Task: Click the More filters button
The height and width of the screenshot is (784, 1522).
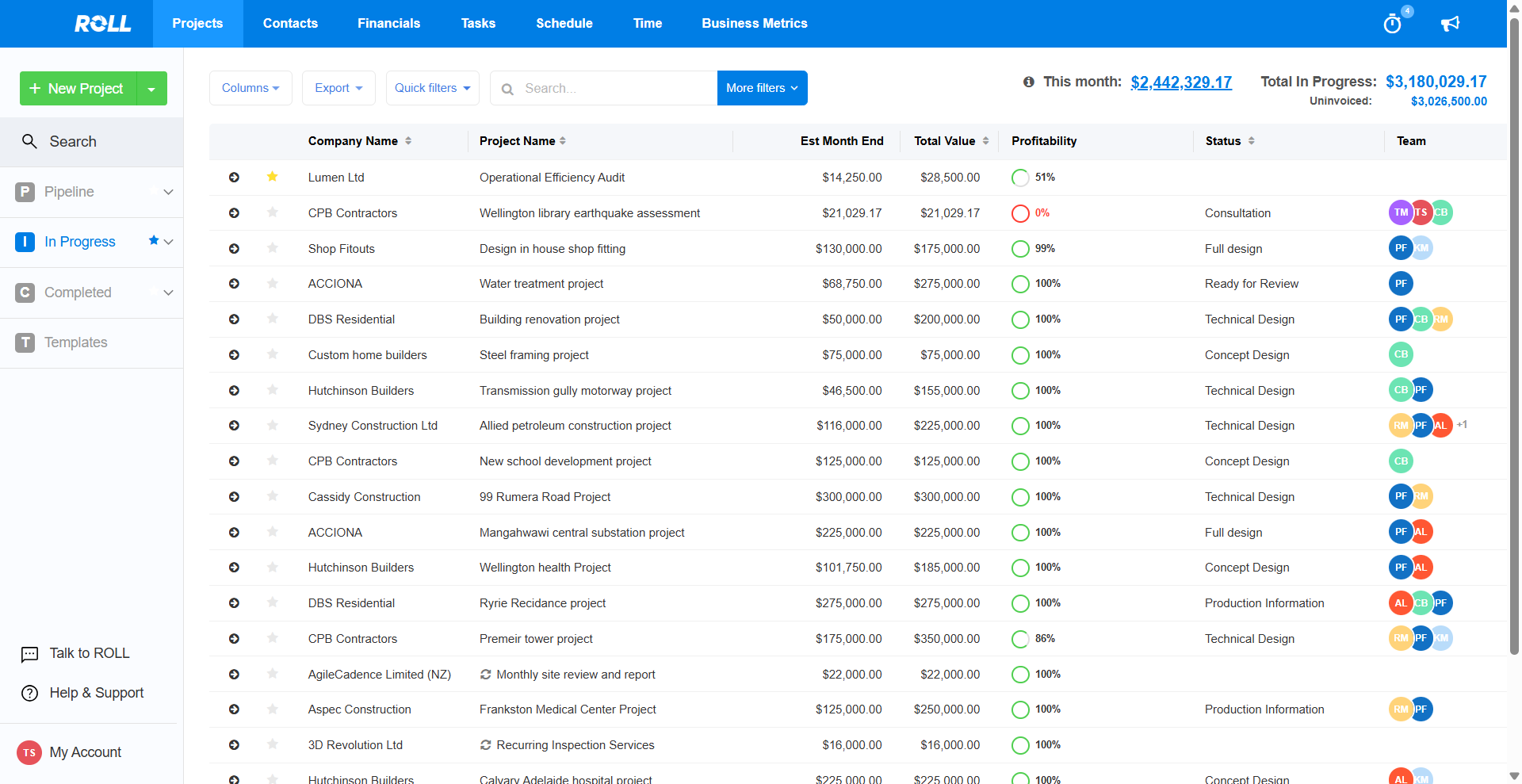Action: coord(762,88)
